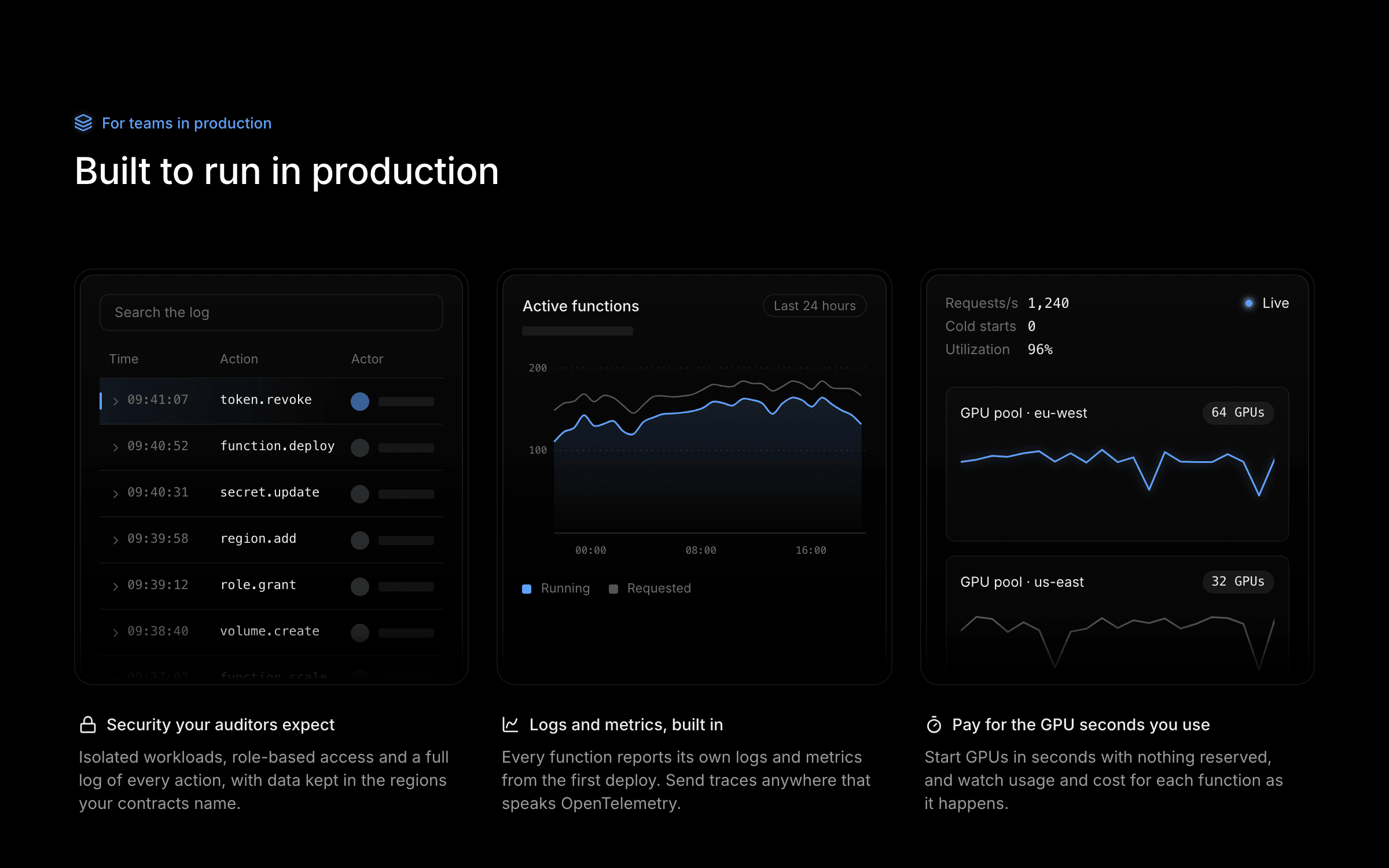The height and width of the screenshot is (868, 1389).
Task: Click the function.deploy action text
Action: pos(277,446)
